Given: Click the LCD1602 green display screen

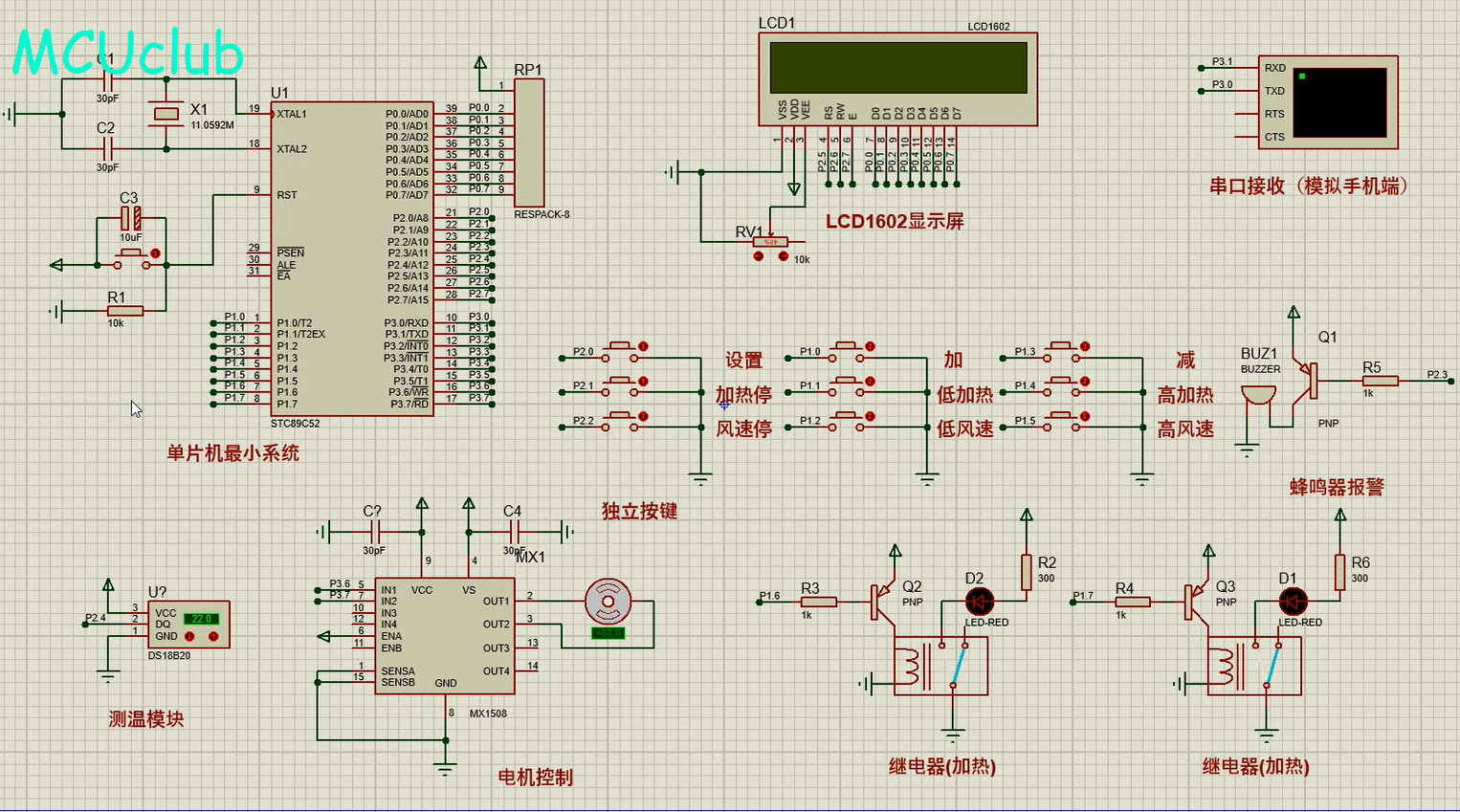Looking at the screenshot, I should tap(897, 67).
